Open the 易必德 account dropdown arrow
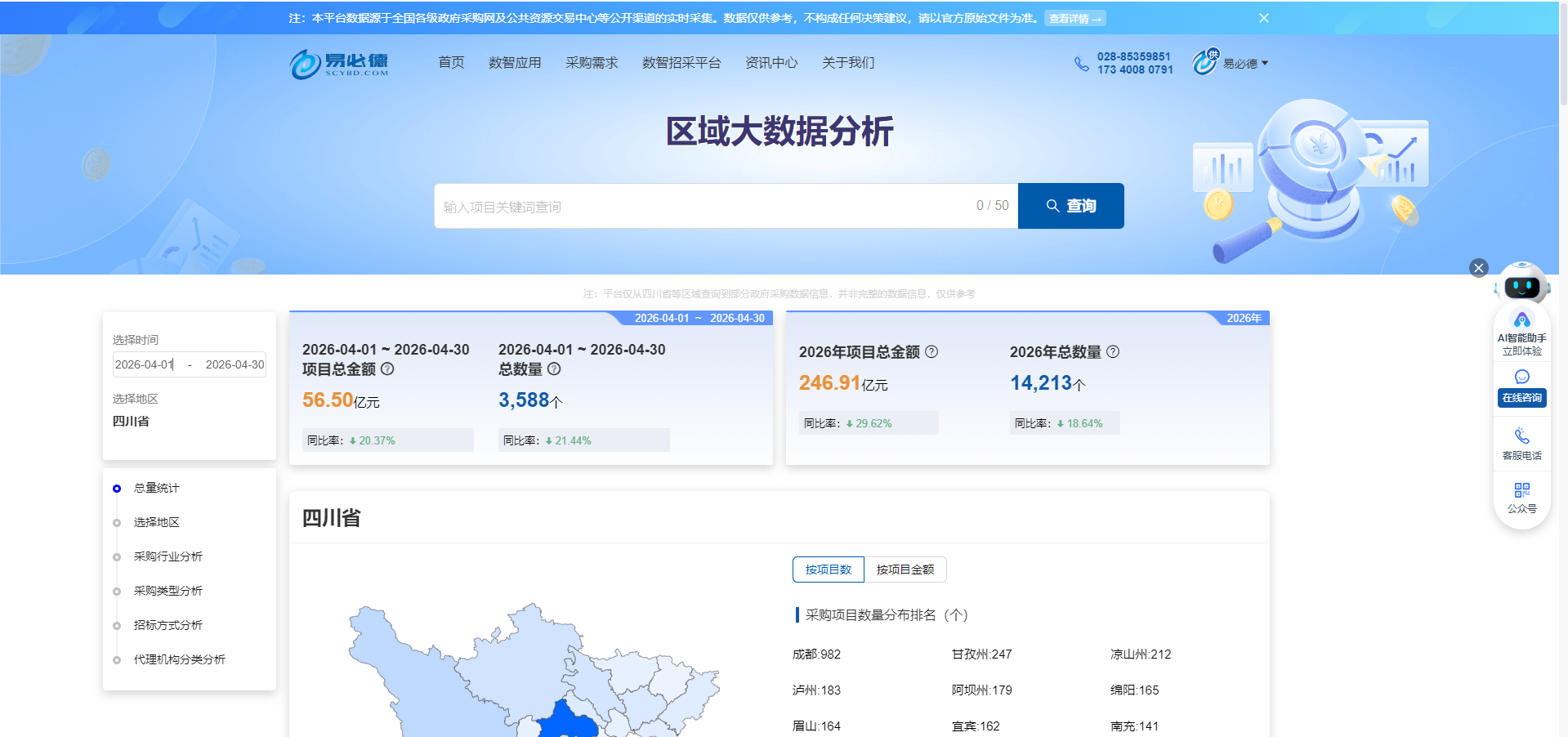This screenshot has width=1568, height=737. click(x=1265, y=63)
